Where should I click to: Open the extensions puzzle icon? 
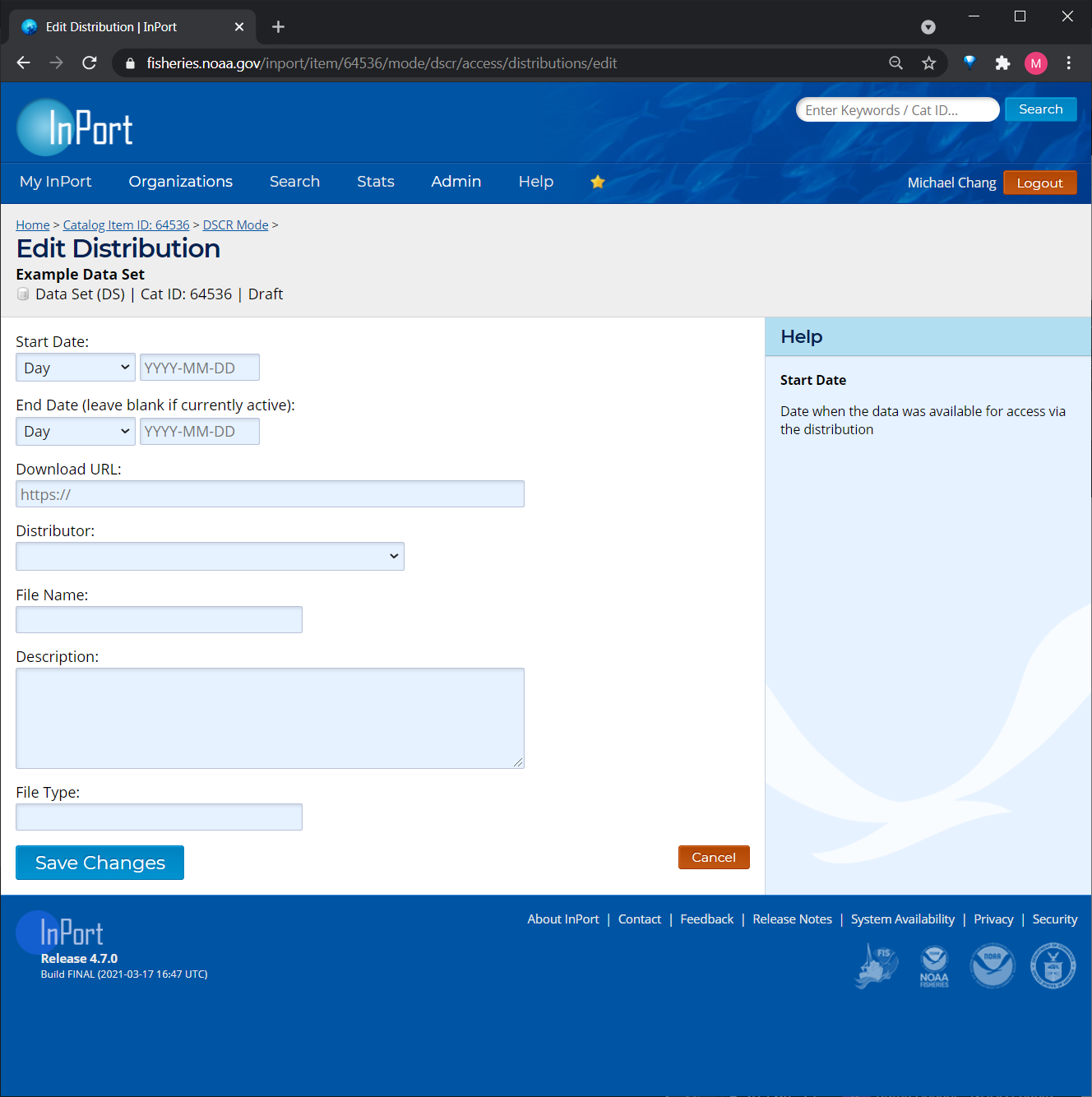click(1002, 63)
